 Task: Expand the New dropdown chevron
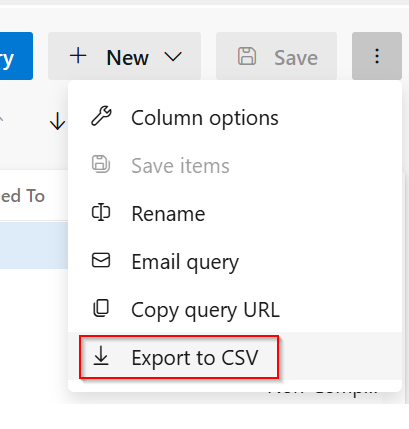click(173, 57)
